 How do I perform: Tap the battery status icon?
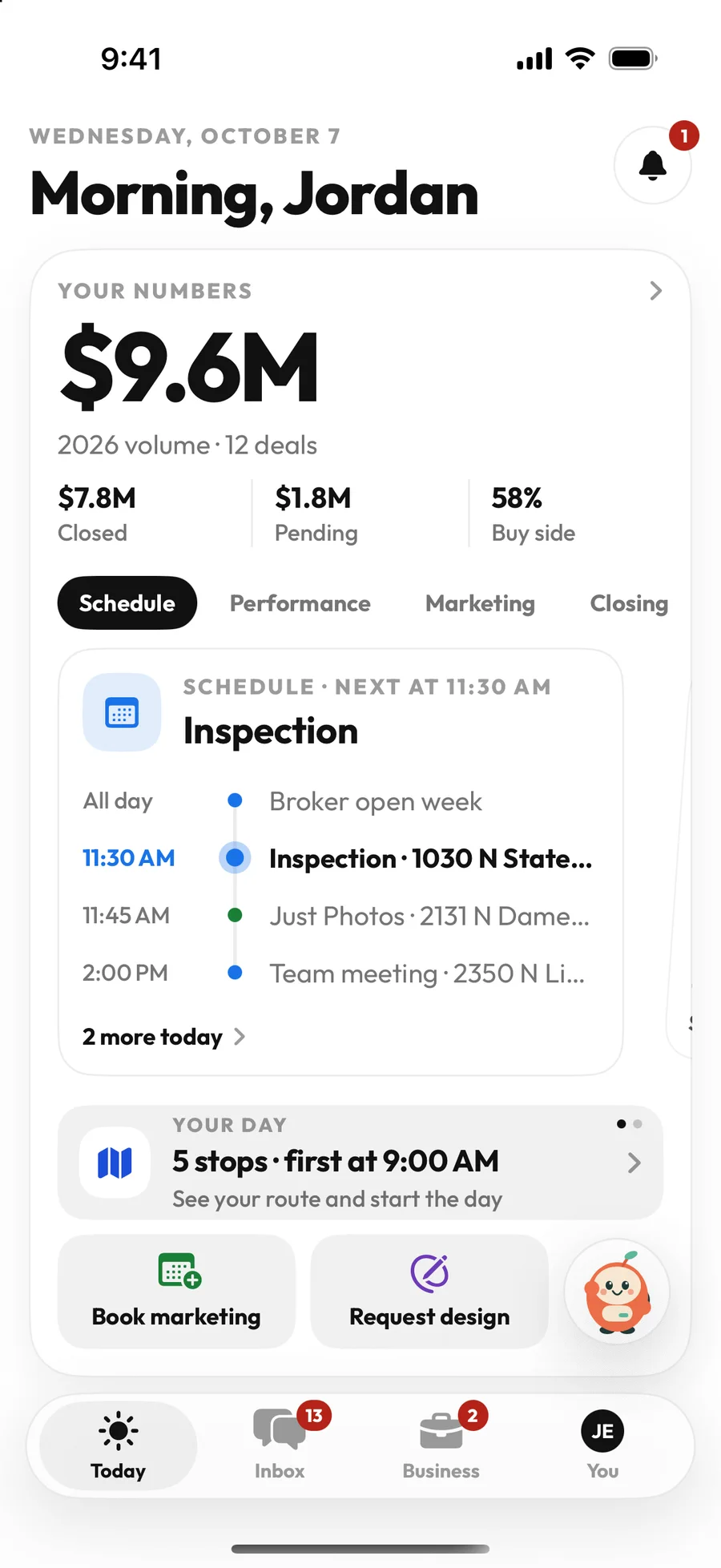(633, 58)
